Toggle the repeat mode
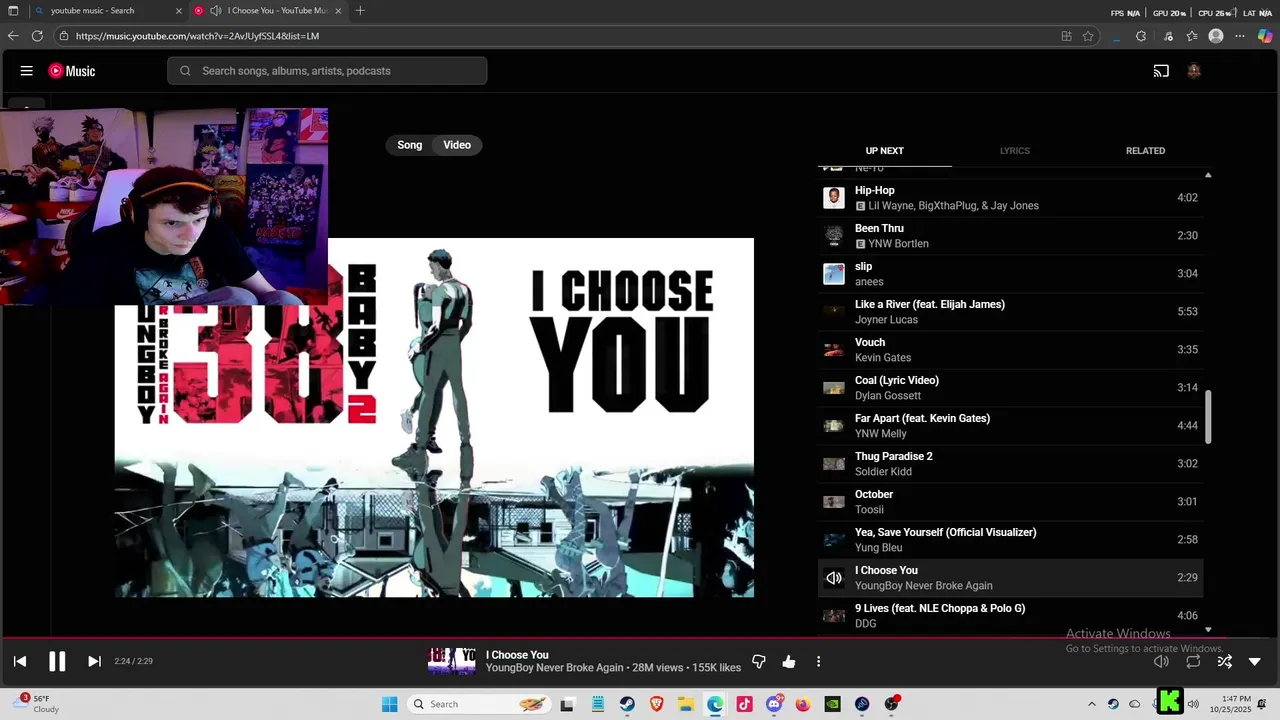 [1193, 661]
